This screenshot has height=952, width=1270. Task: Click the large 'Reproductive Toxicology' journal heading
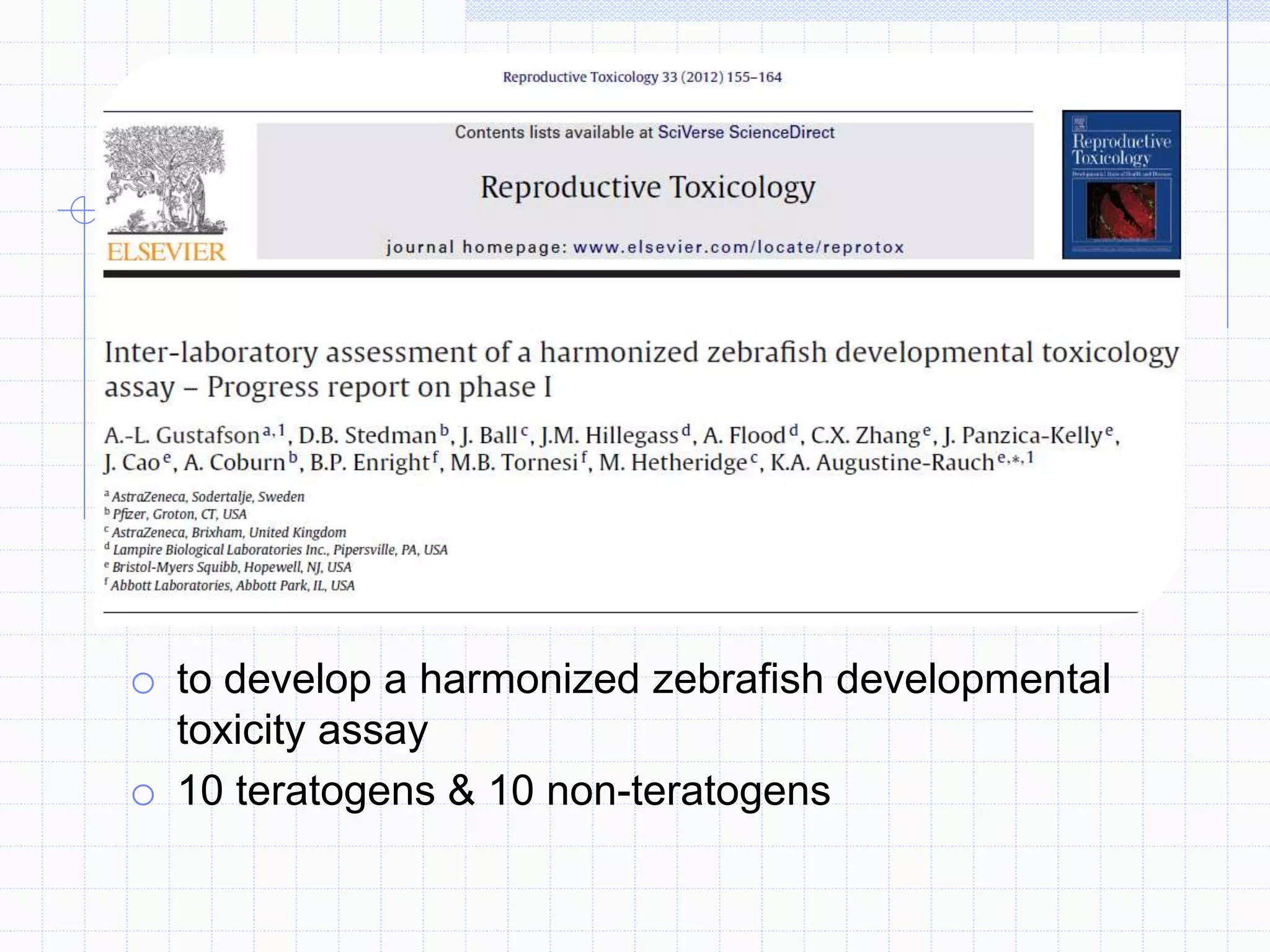(x=647, y=187)
